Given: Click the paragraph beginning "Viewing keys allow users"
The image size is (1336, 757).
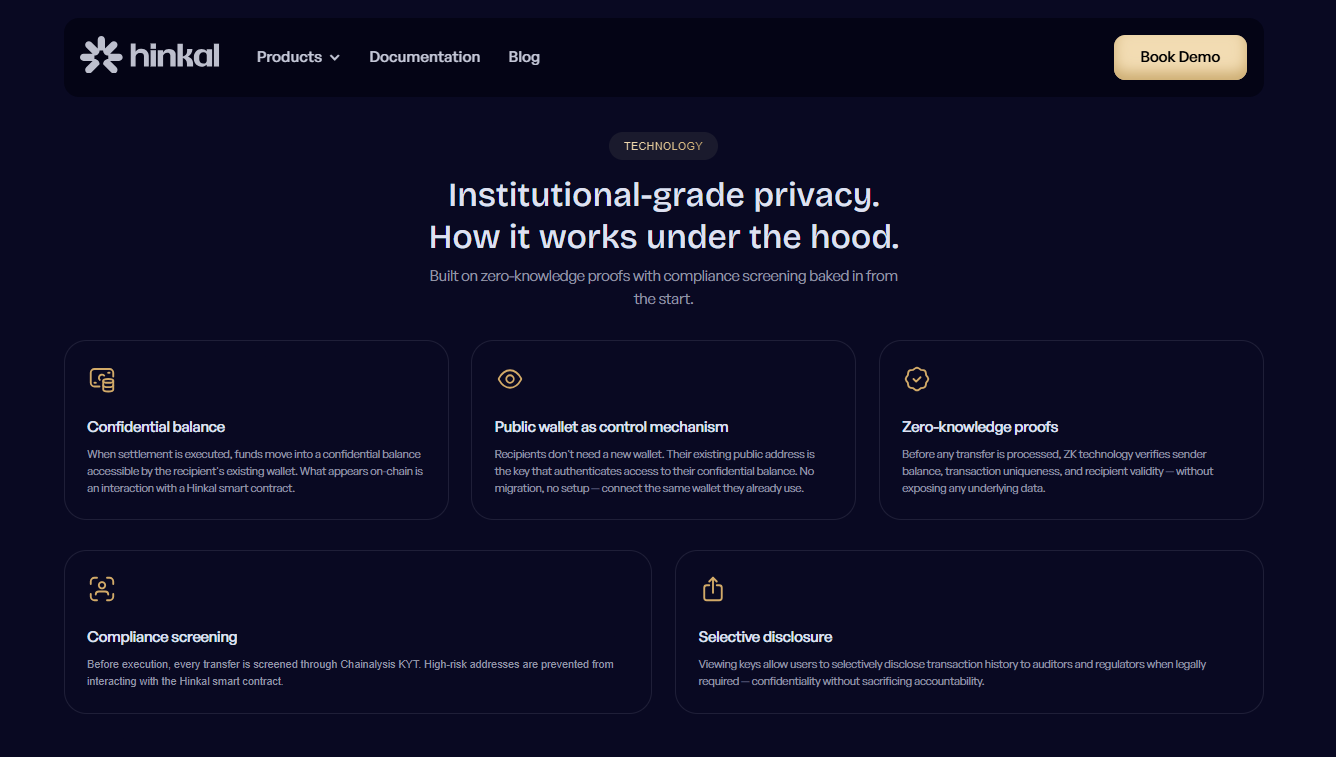Looking at the screenshot, I should coord(952,672).
